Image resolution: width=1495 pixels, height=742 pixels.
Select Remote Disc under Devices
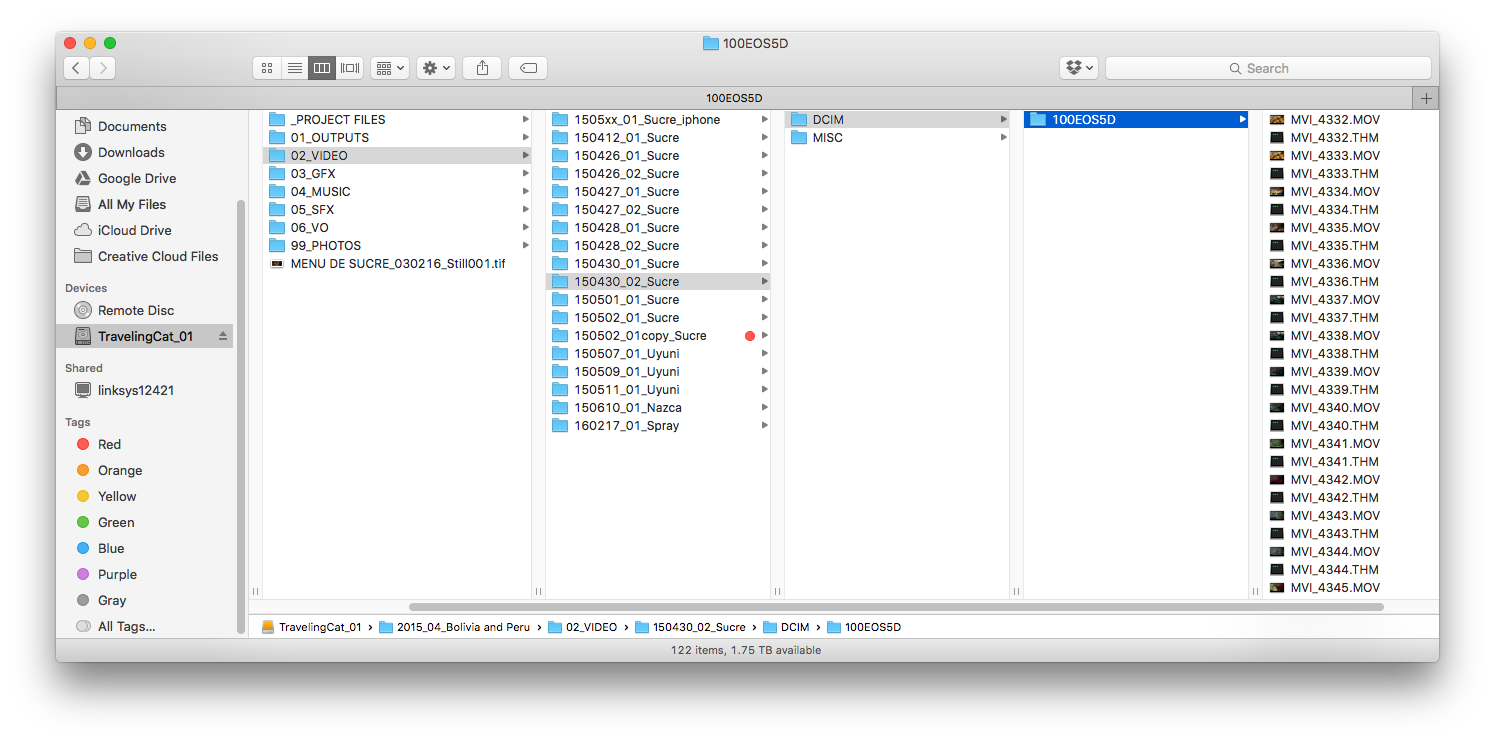click(x=136, y=310)
